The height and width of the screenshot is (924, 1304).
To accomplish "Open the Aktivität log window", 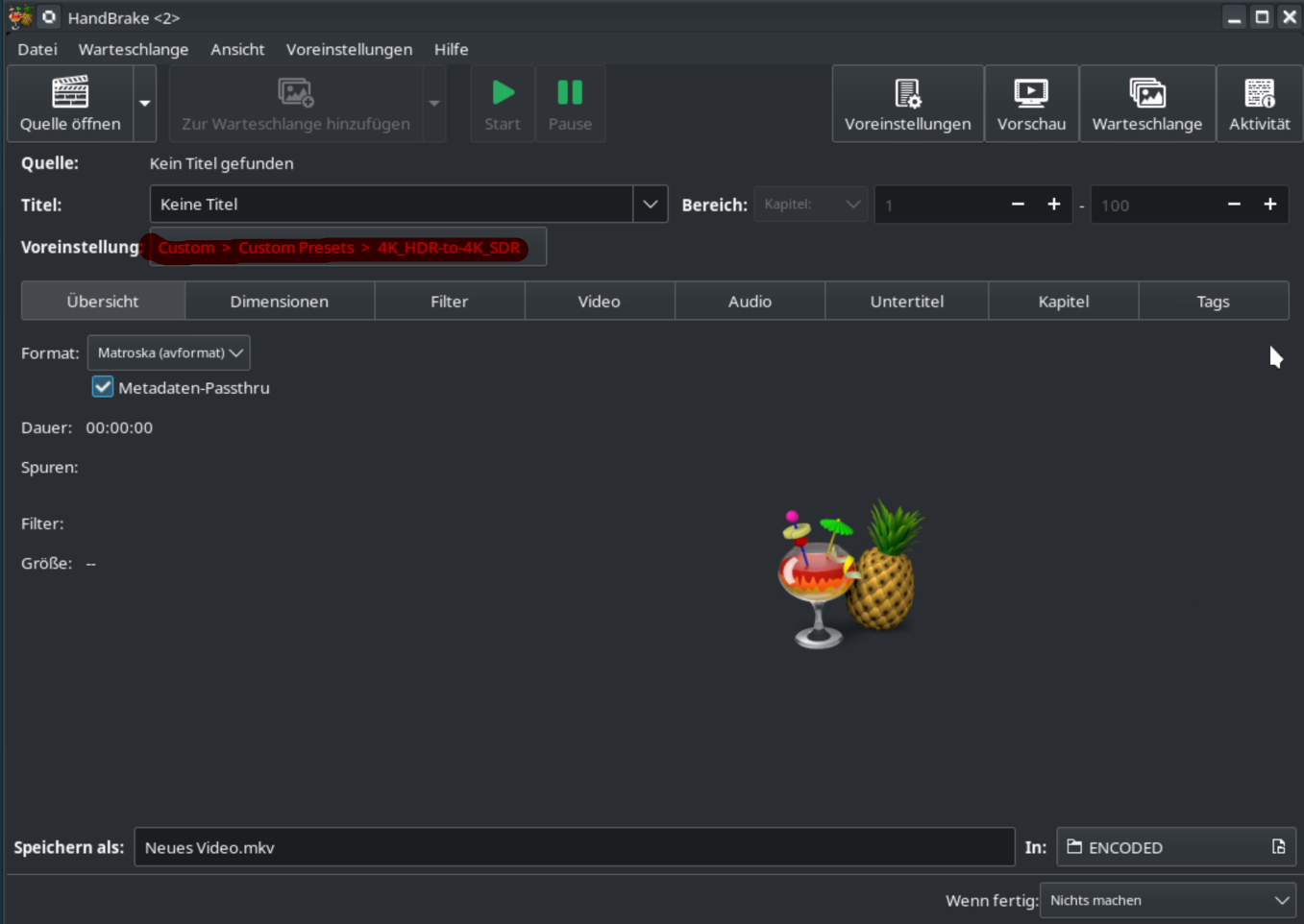I will pyautogui.click(x=1260, y=104).
